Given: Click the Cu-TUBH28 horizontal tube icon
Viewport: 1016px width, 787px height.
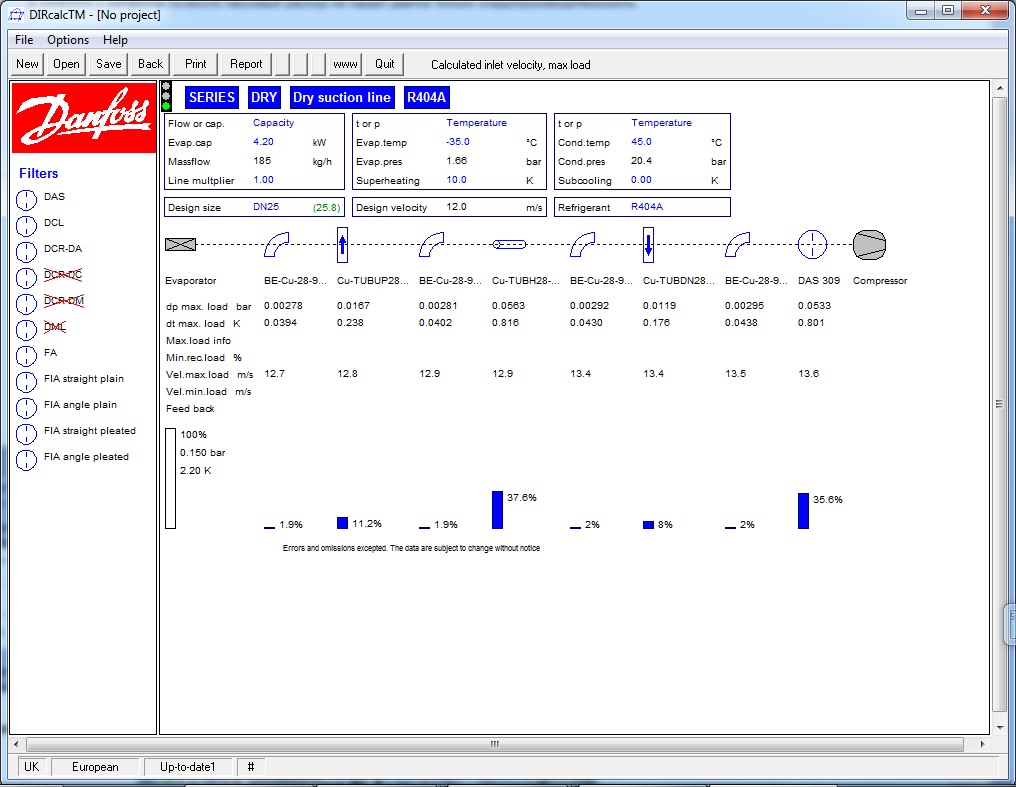Looking at the screenshot, I should tap(509, 244).
